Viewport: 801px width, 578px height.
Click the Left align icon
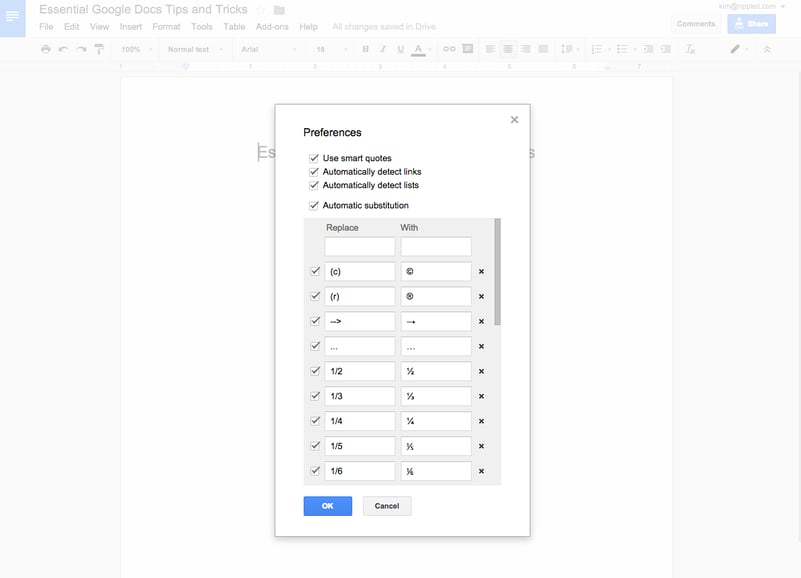pos(490,49)
